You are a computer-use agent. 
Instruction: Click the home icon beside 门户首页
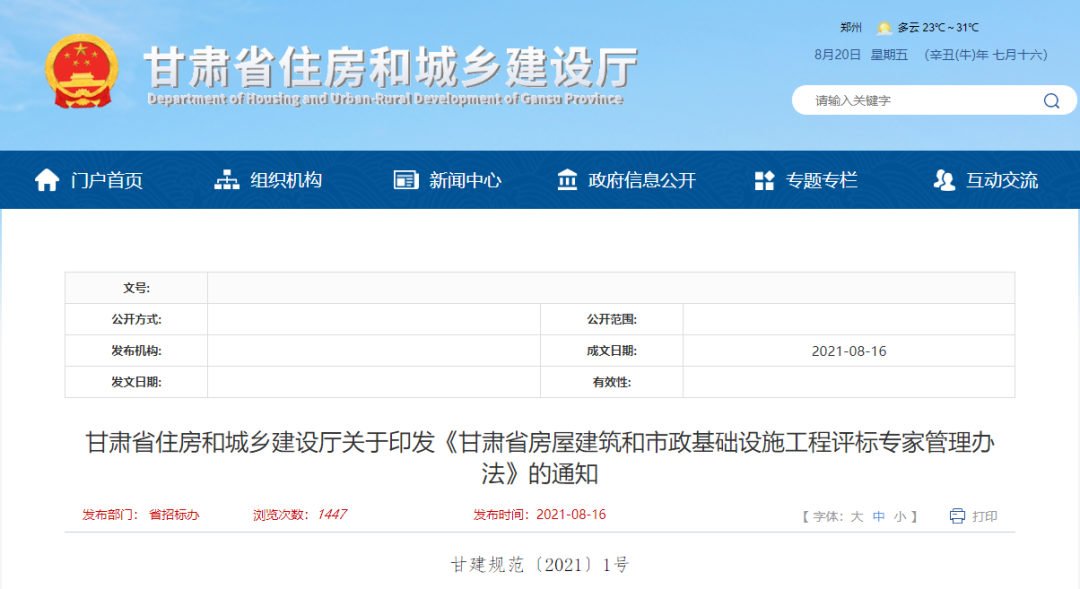(x=47, y=180)
